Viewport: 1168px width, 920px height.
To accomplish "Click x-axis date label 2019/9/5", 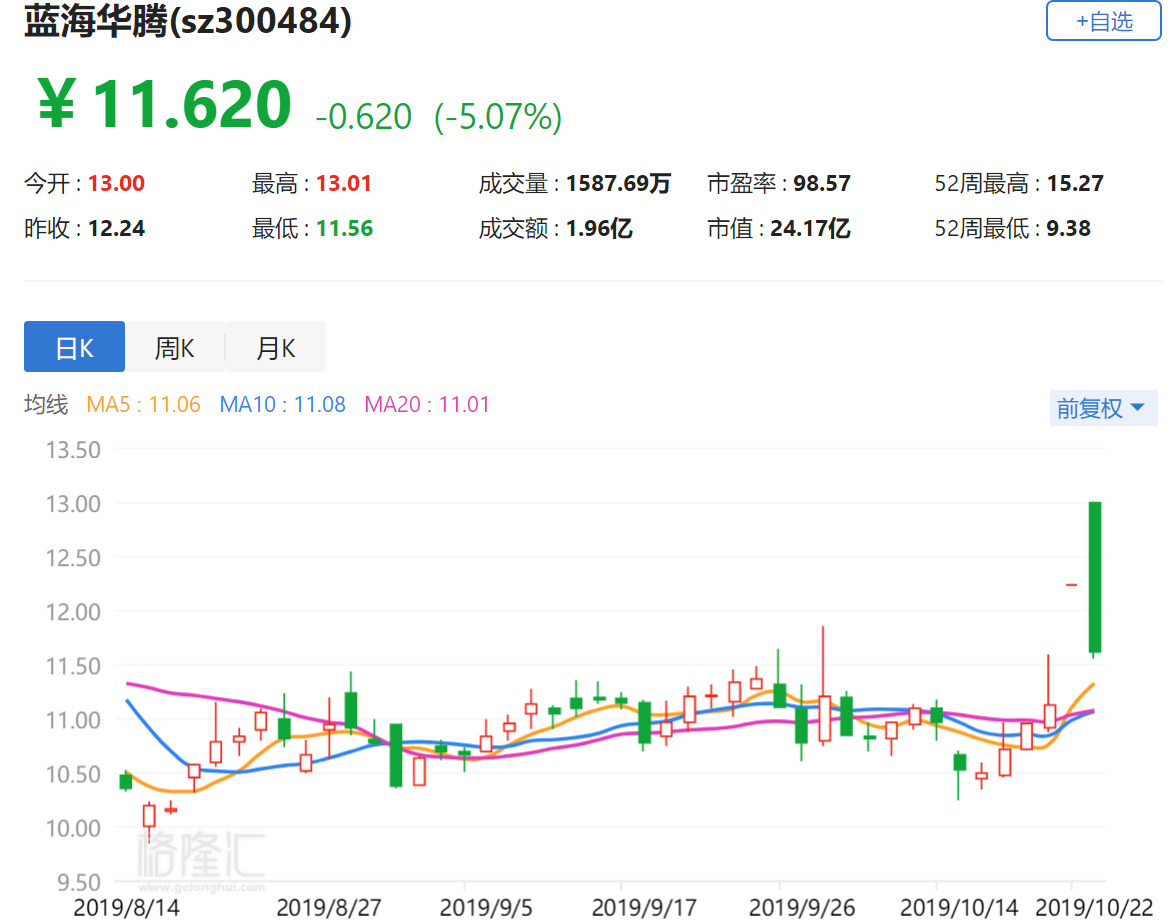I will 486,907.
